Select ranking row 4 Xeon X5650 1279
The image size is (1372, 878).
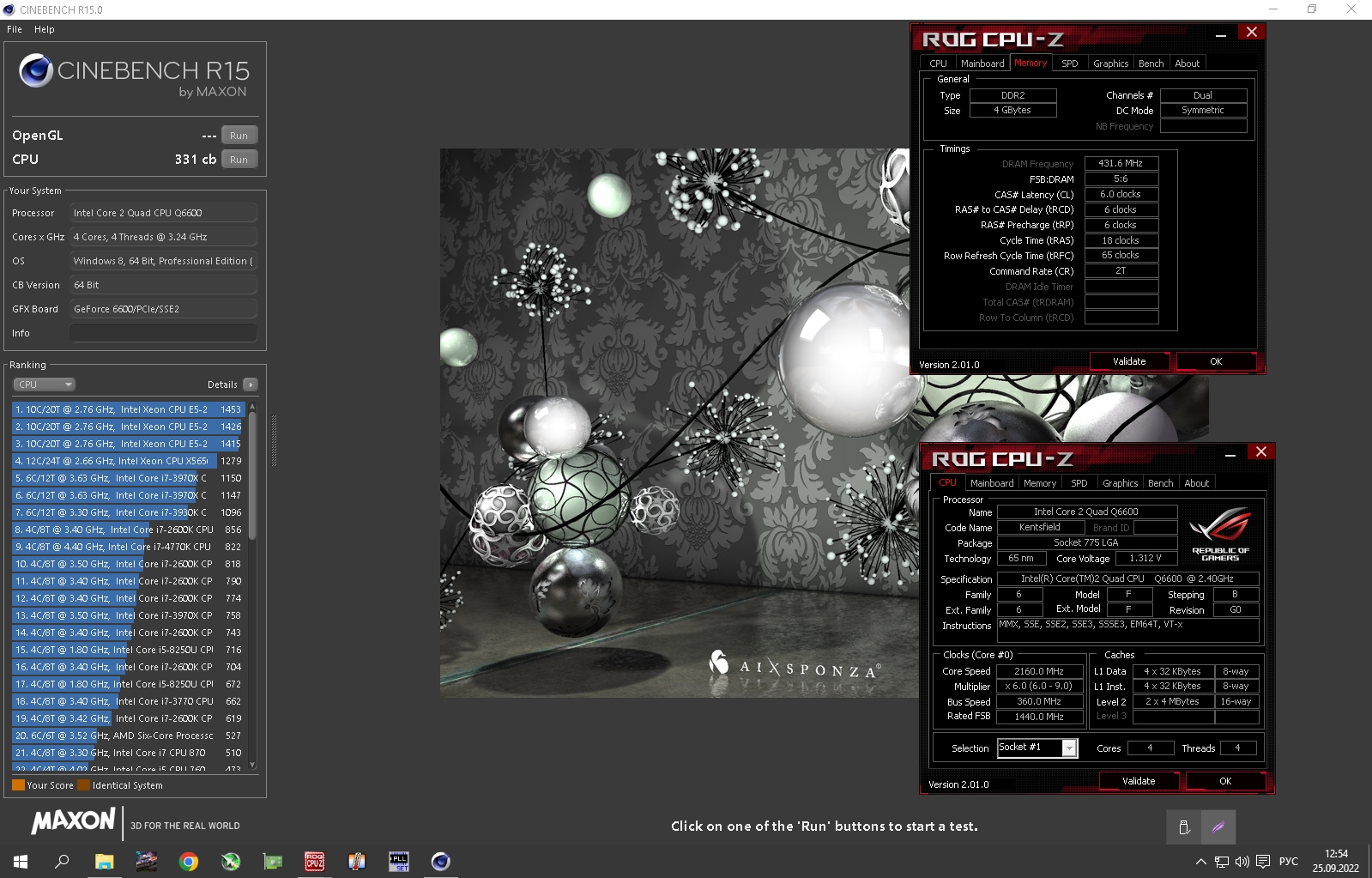pyautogui.click(x=128, y=461)
